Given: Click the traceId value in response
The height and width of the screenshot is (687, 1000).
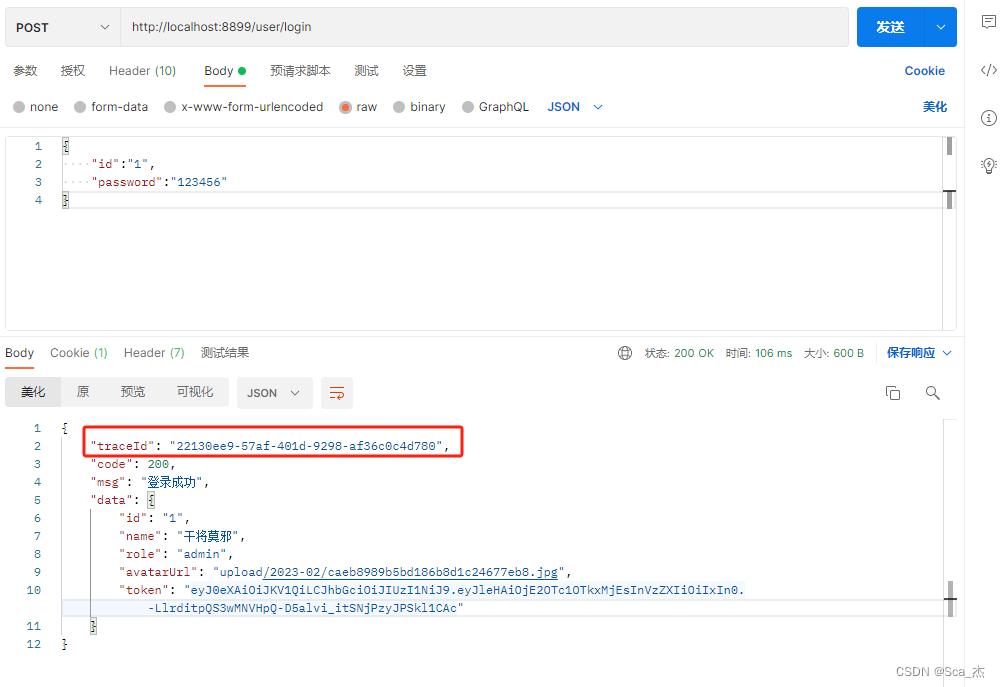Looking at the screenshot, I should (306, 446).
